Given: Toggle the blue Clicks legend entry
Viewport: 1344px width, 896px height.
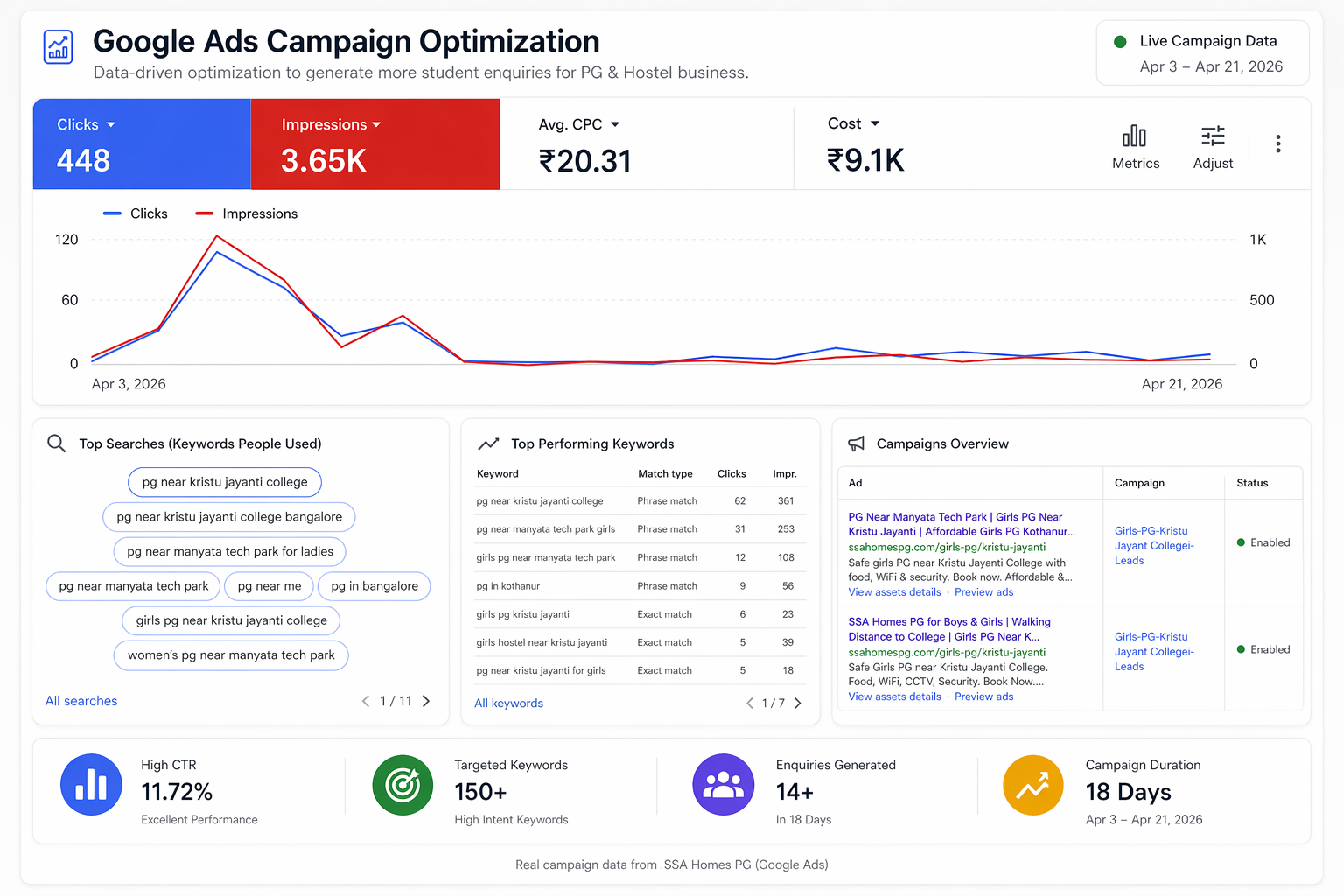Looking at the screenshot, I should click(136, 213).
